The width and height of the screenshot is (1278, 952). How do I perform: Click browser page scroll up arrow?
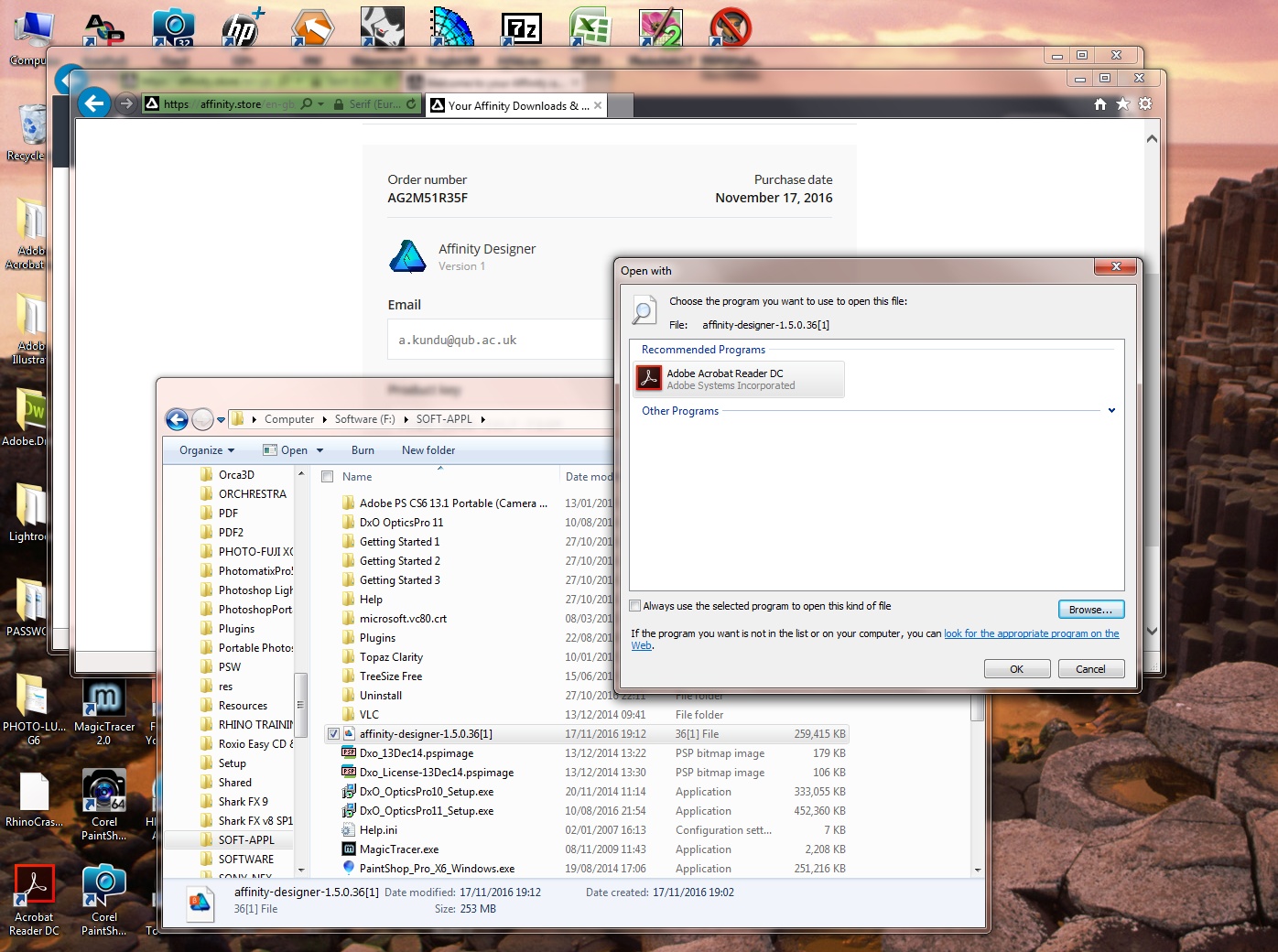pyautogui.click(x=1152, y=139)
